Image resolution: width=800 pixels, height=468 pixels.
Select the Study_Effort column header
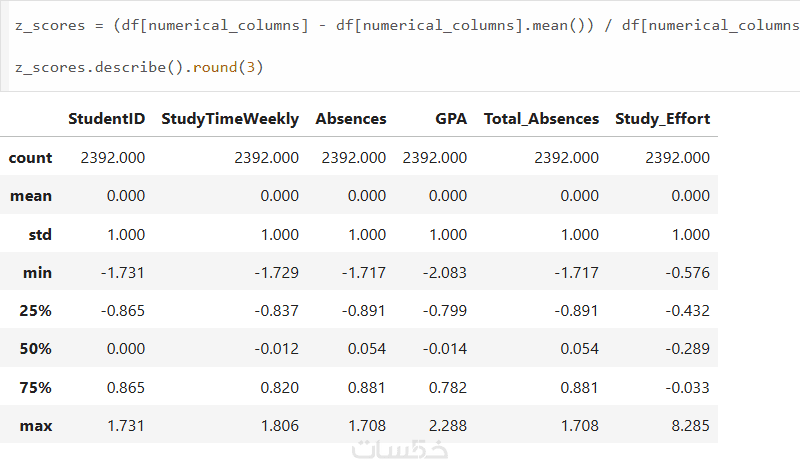pyautogui.click(x=662, y=118)
